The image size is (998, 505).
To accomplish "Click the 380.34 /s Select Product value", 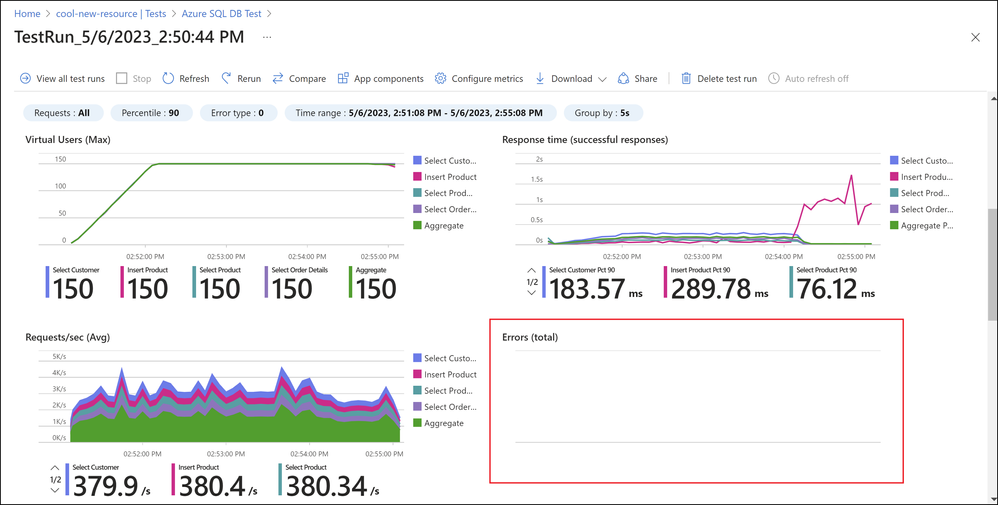I will click(333, 487).
